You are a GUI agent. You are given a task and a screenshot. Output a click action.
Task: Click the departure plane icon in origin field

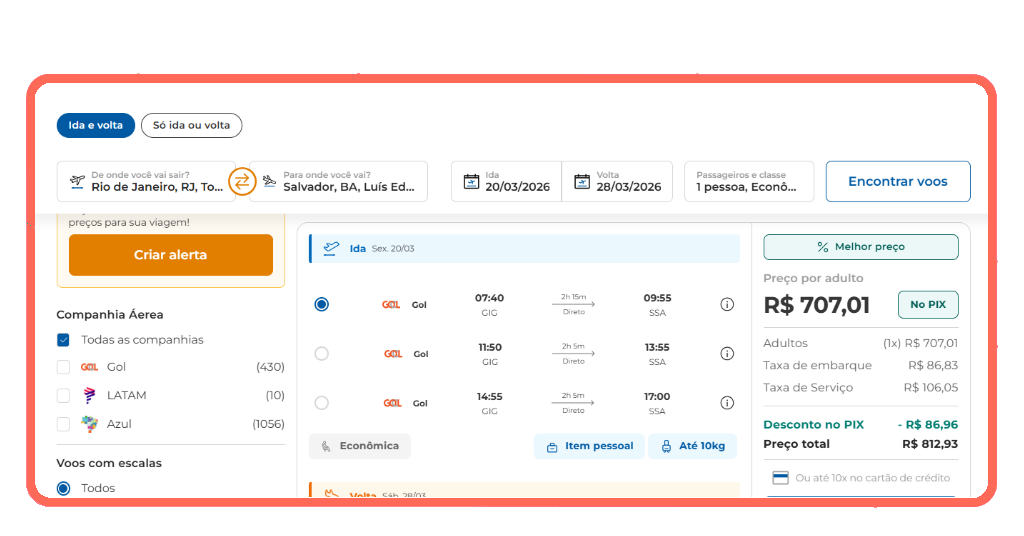(x=77, y=181)
